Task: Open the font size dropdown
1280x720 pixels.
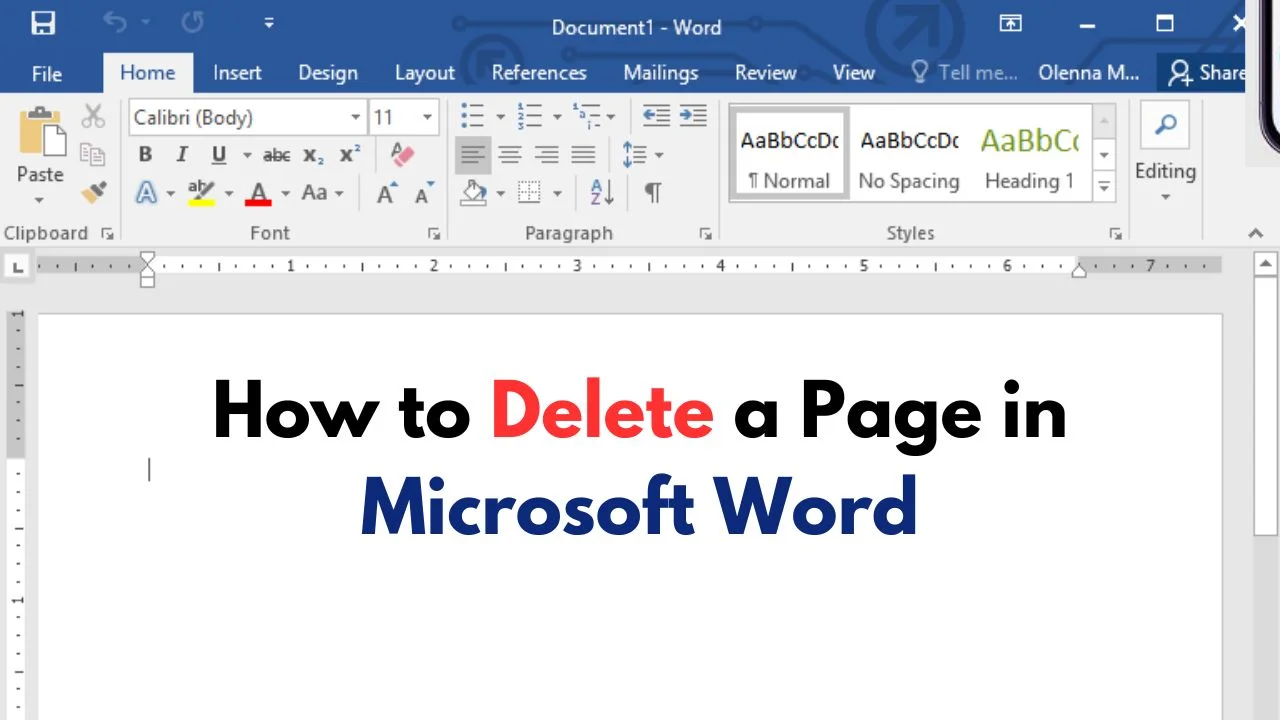Action: click(428, 118)
